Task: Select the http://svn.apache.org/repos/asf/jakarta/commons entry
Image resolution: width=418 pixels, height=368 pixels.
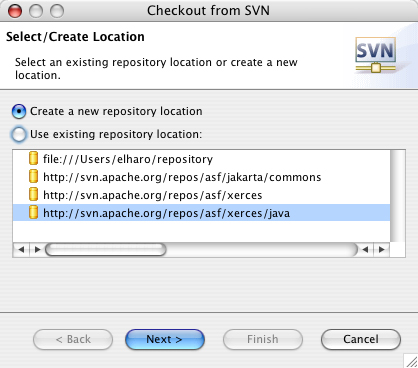Action: click(x=201, y=177)
